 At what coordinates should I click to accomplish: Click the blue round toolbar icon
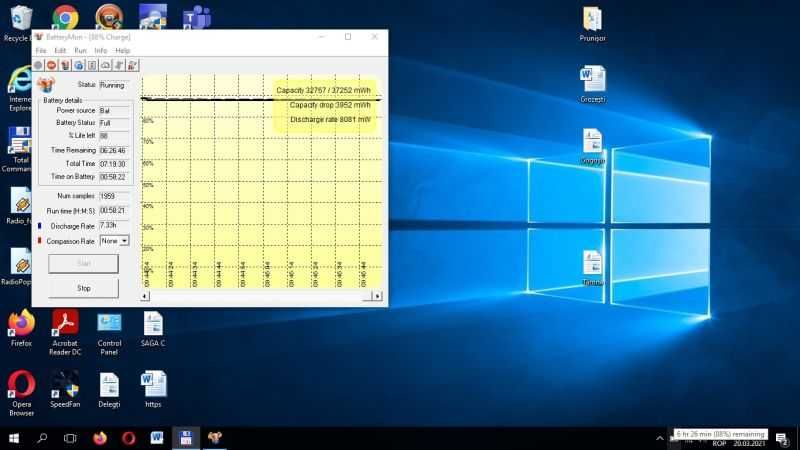point(79,65)
